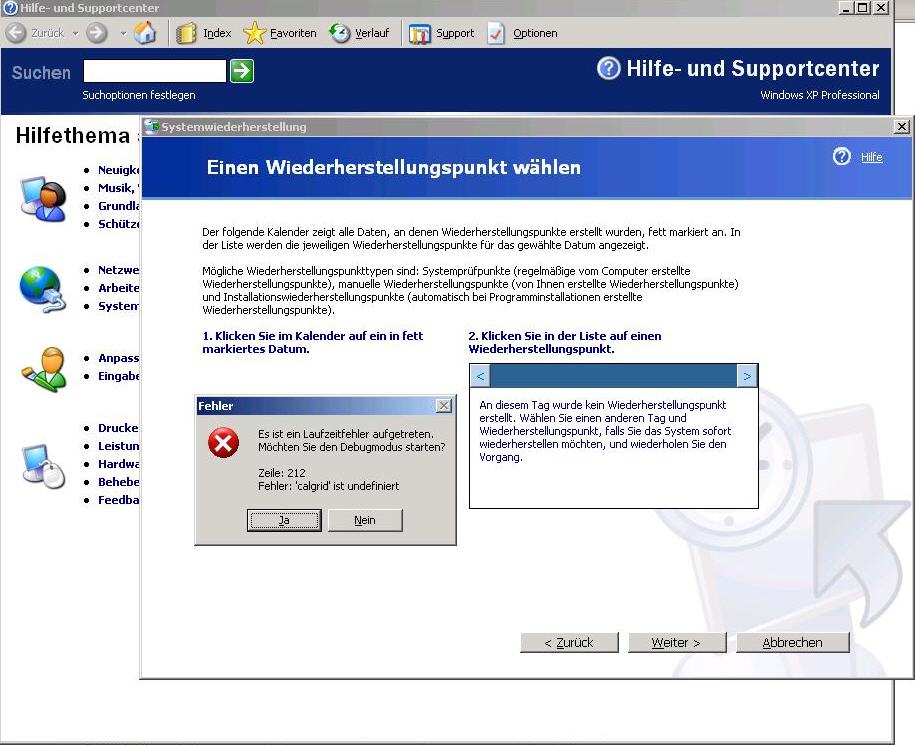Close the Fehler dialog with X
The image size is (915, 745).
[x=443, y=405]
